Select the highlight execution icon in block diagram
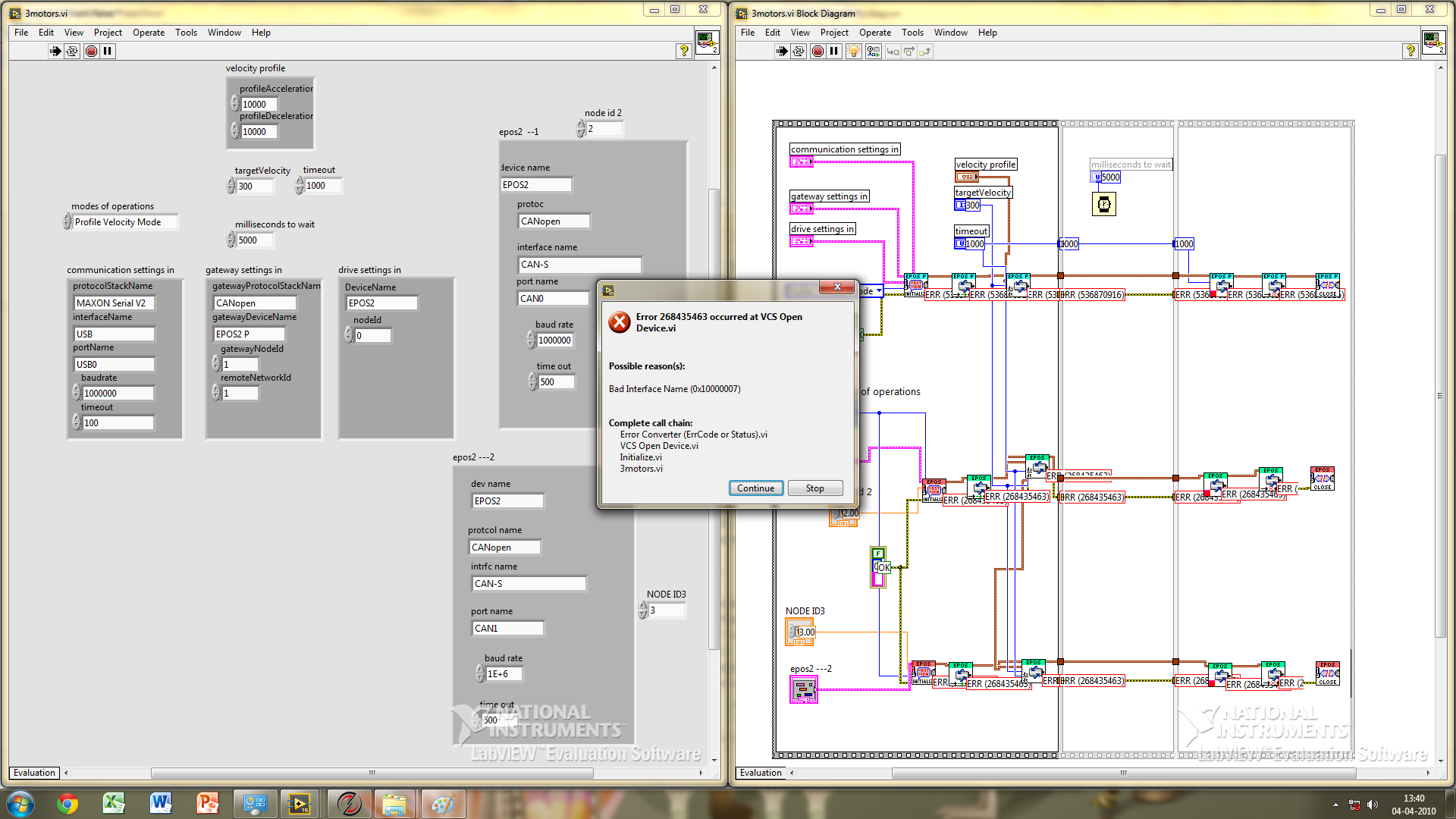The height and width of the screenshot is (819, 1456). click(854, 51)
